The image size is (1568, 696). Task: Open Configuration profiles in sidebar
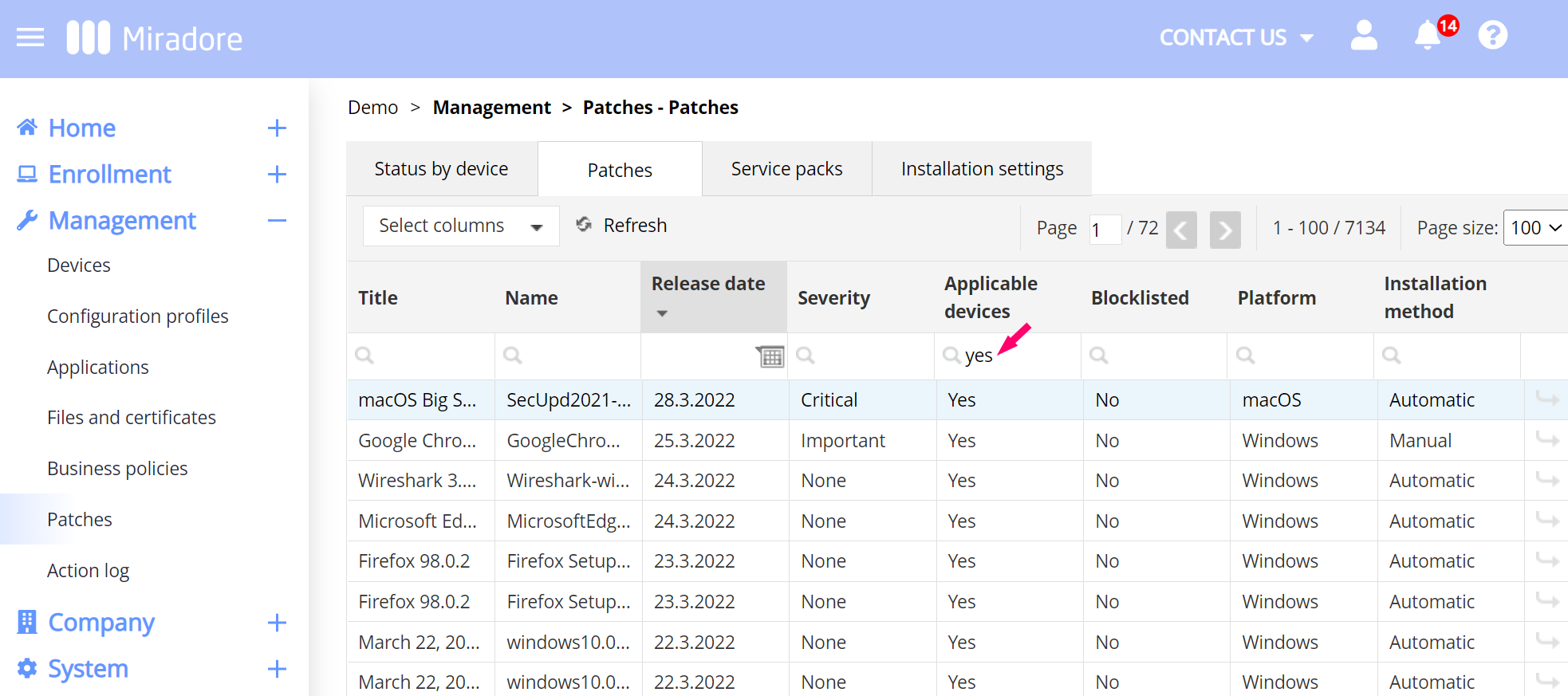[138, 317]
